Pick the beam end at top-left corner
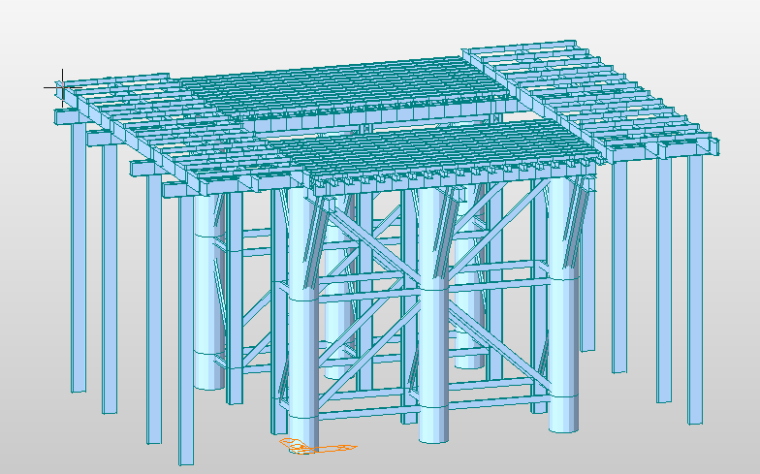This screenshot has height=474, width=760. [62, 117]
